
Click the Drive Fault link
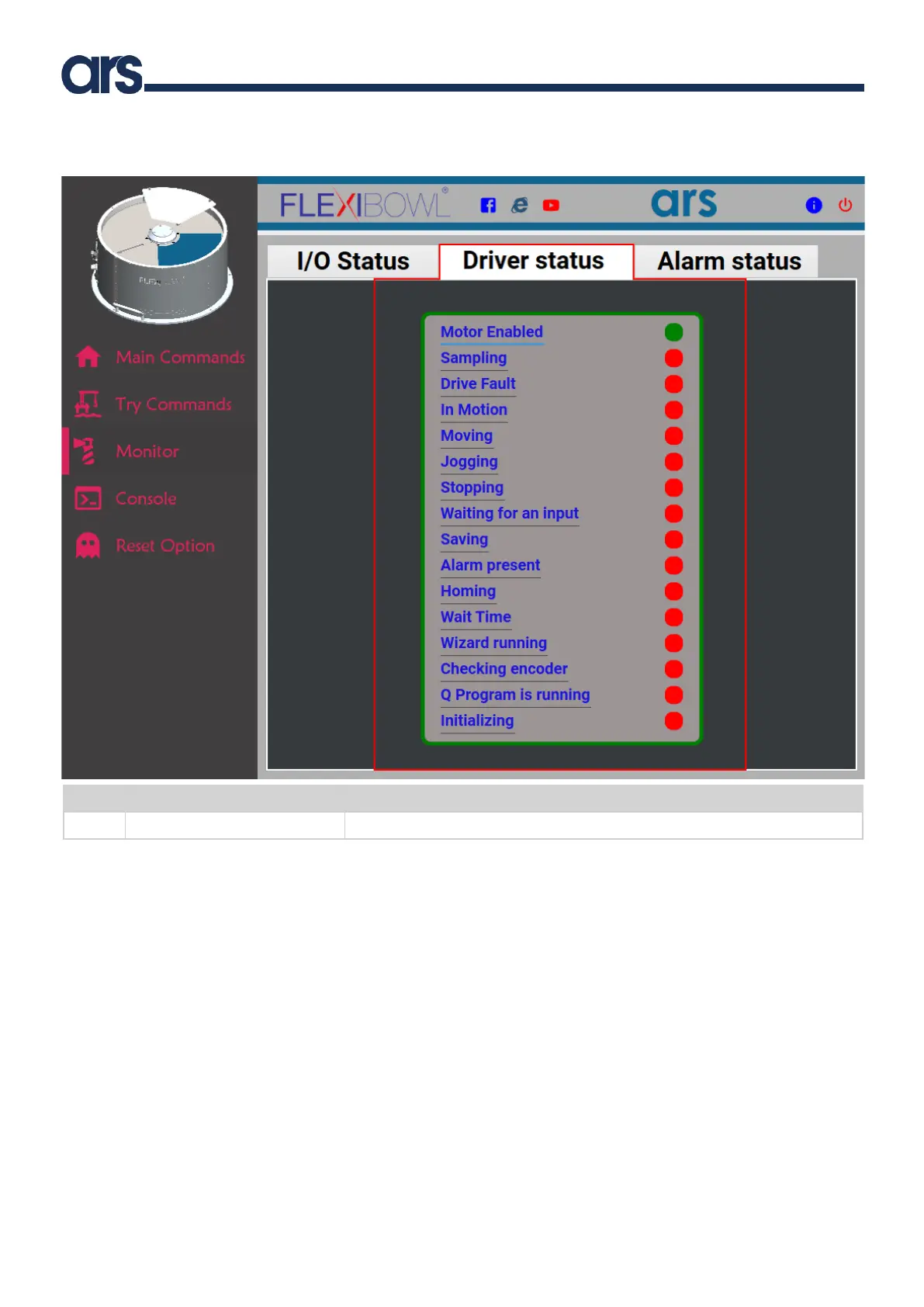click(x=478, y=383)
